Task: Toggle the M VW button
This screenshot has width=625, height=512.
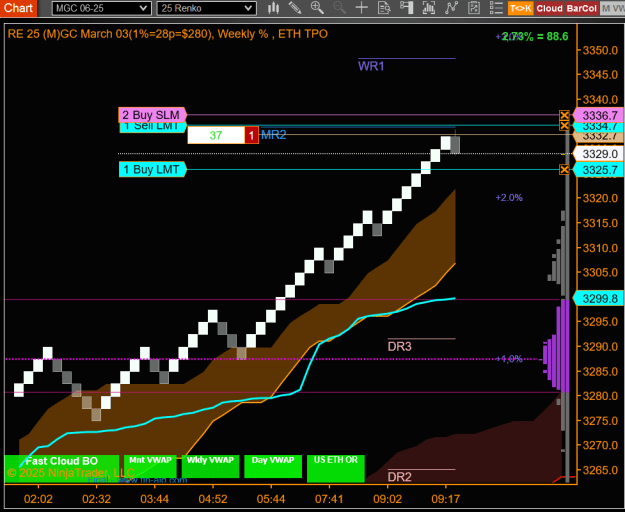Action: coord(612,8)
